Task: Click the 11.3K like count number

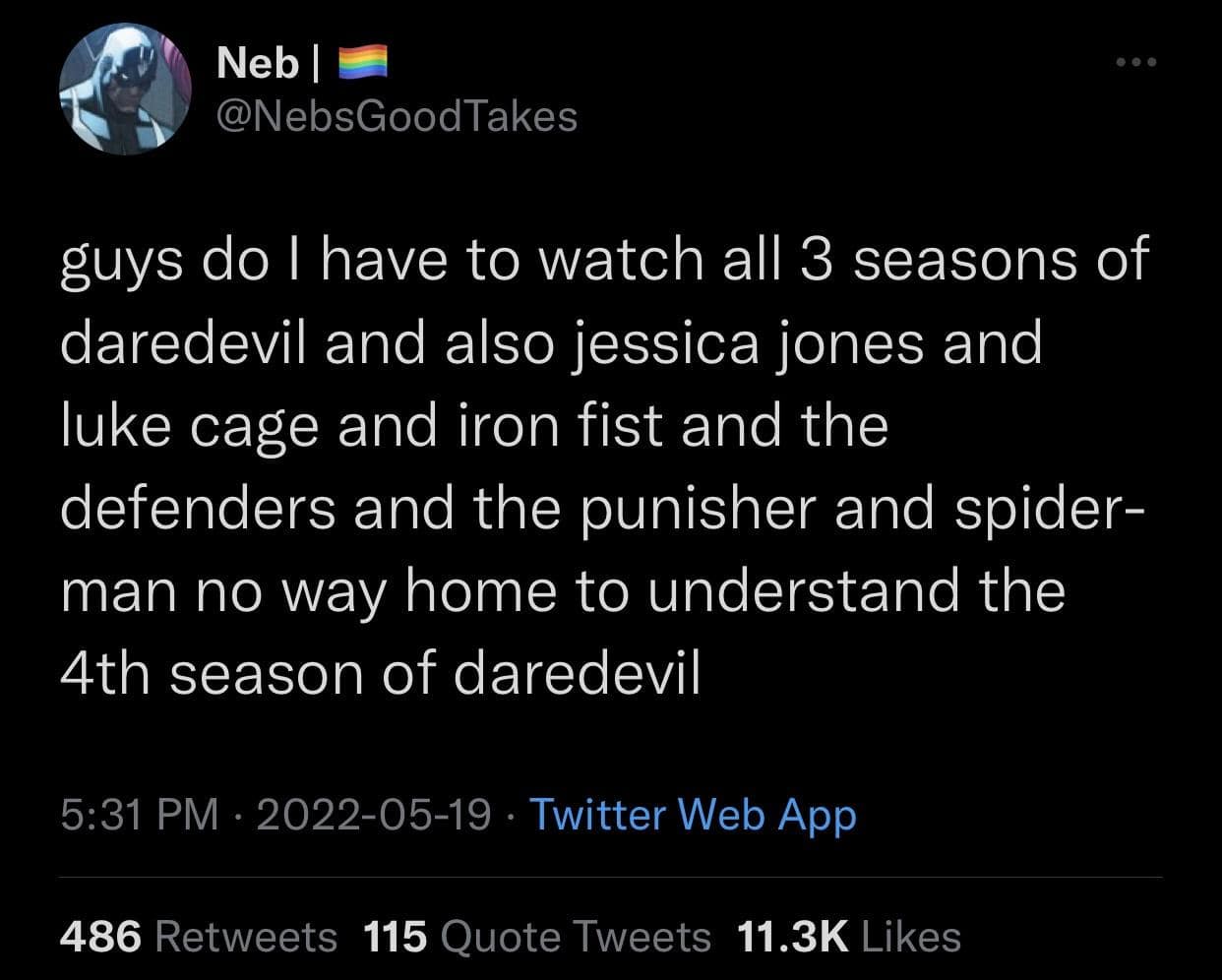Action: 792,936
